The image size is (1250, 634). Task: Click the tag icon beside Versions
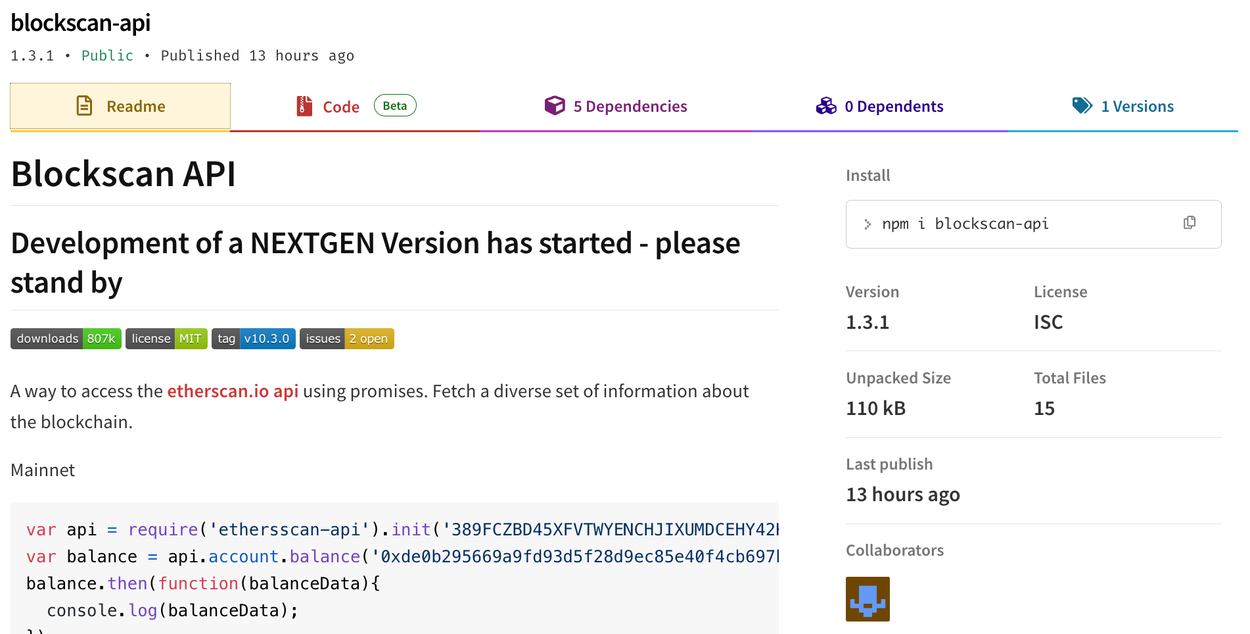1083,104
